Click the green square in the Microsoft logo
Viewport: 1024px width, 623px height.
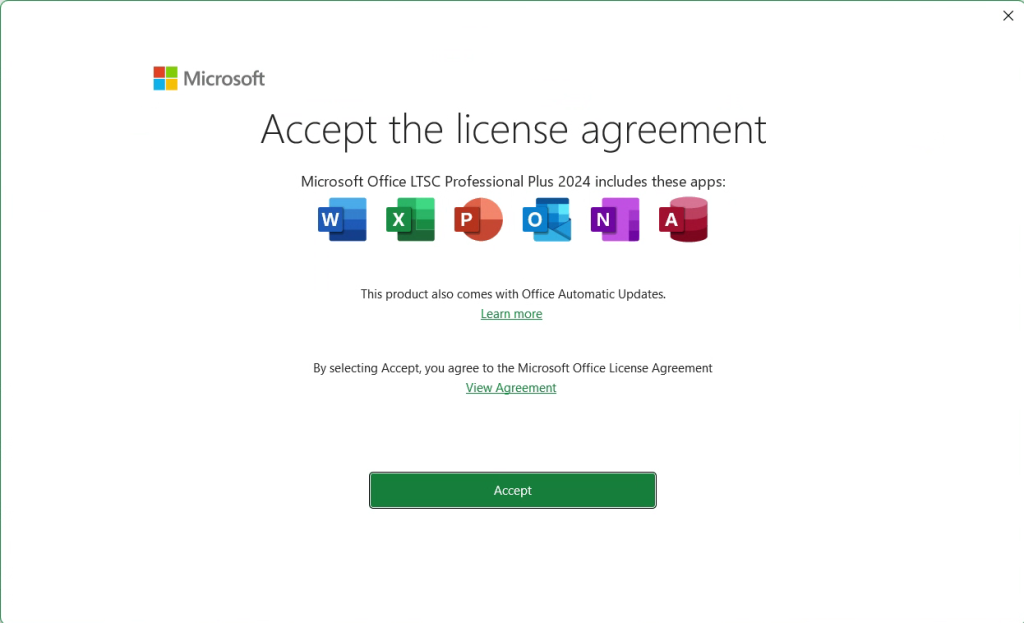point(171,72)
